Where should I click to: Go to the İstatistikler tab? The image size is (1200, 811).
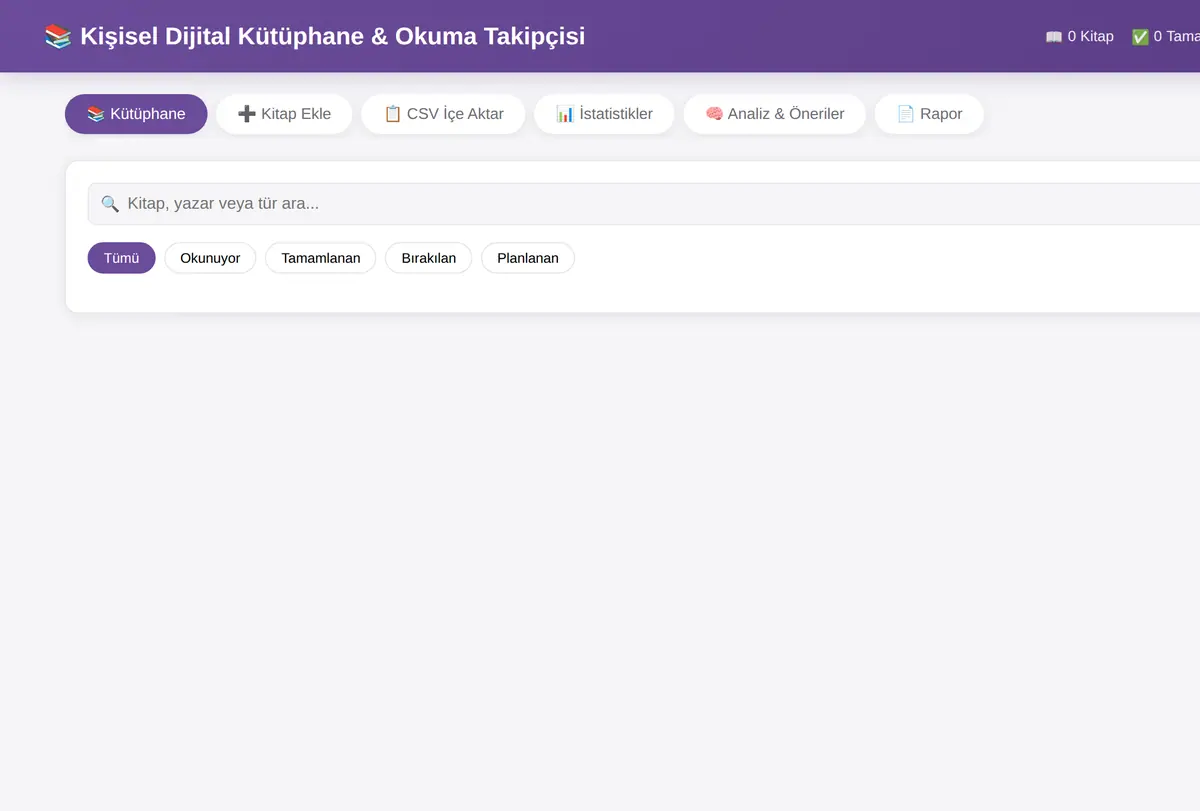(604, 114)
